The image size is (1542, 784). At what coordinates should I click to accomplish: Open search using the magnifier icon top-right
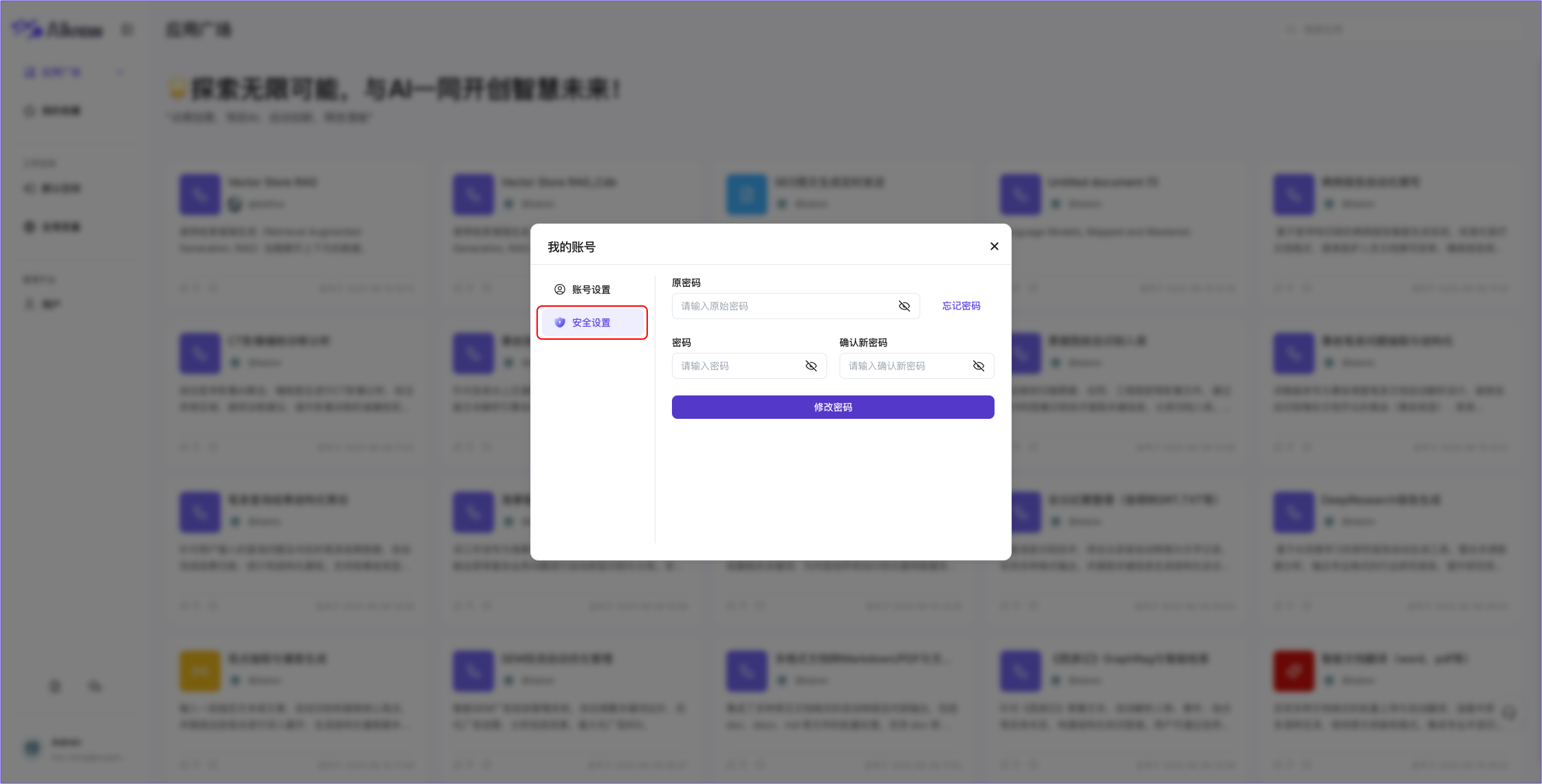(x=1290, y=29)
